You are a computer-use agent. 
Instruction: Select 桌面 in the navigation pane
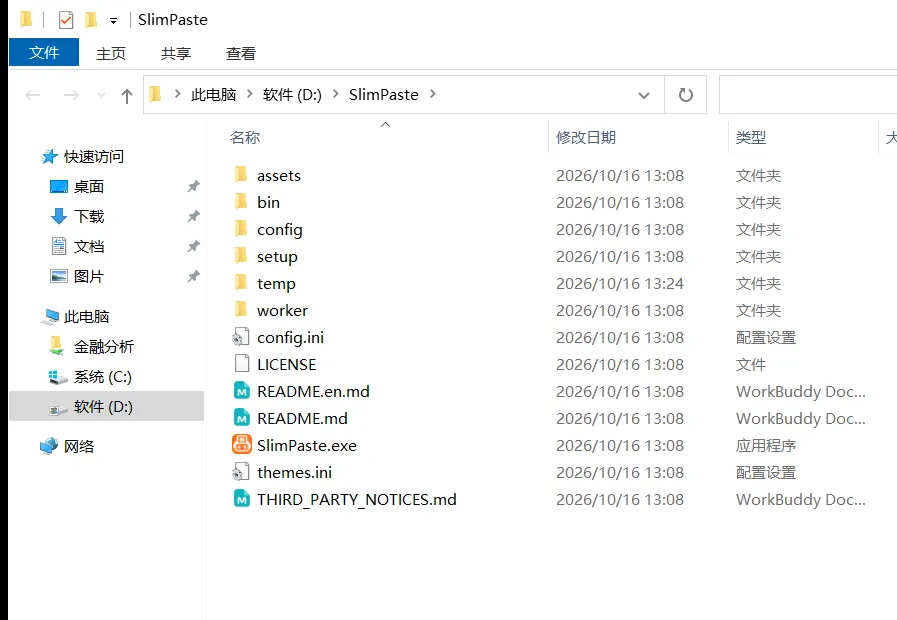(x=89, y=186)
